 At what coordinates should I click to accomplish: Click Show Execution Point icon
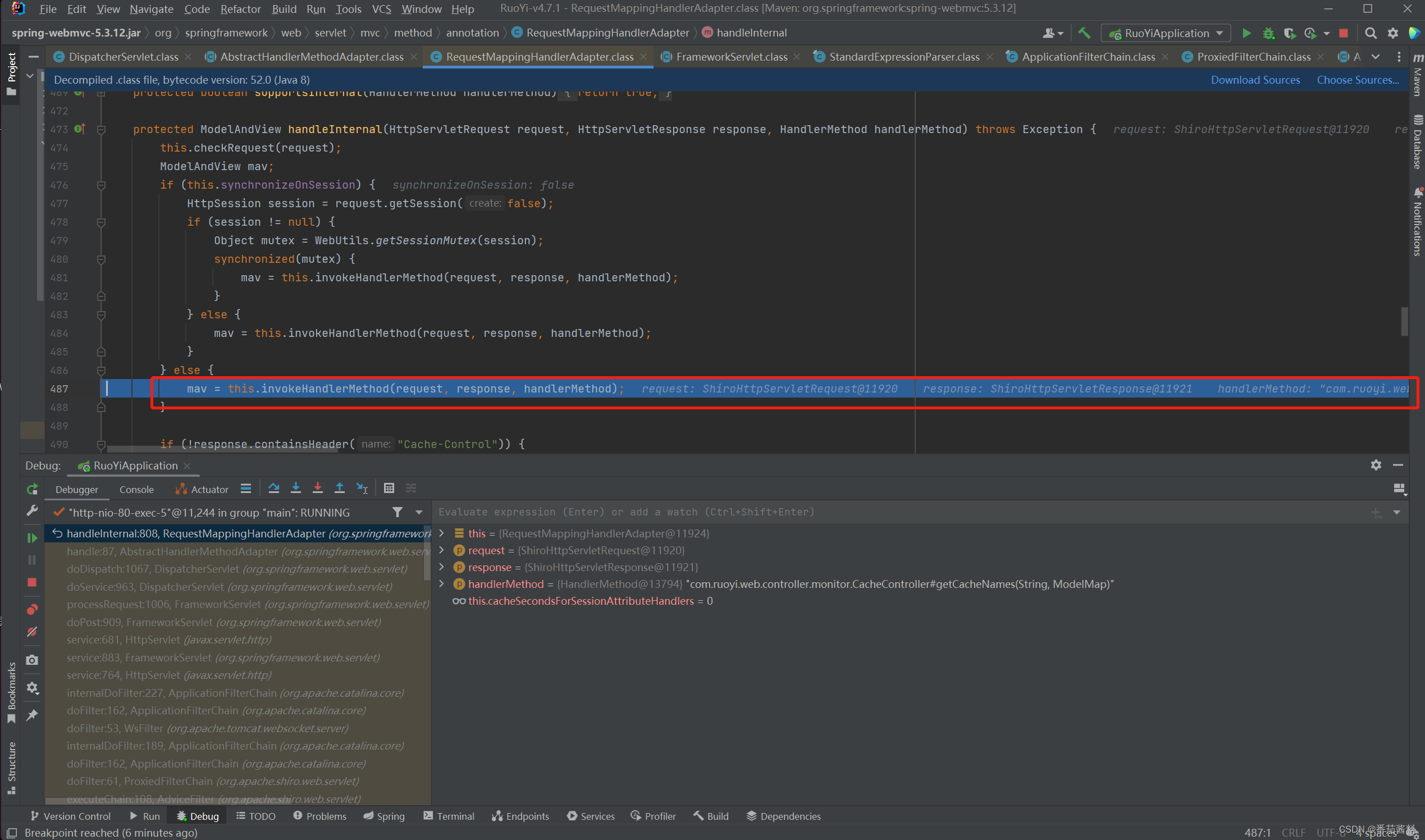[x=245, y=489]
